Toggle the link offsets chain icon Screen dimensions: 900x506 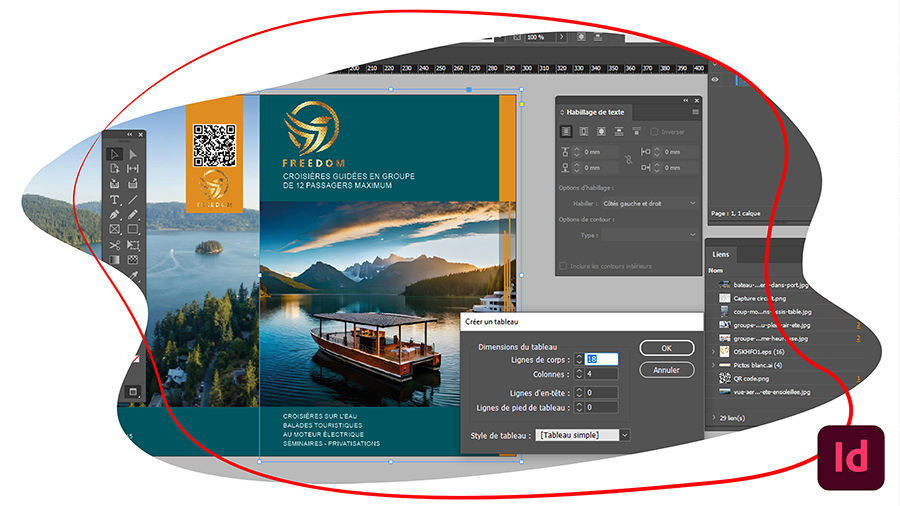(x=628, y=160)
